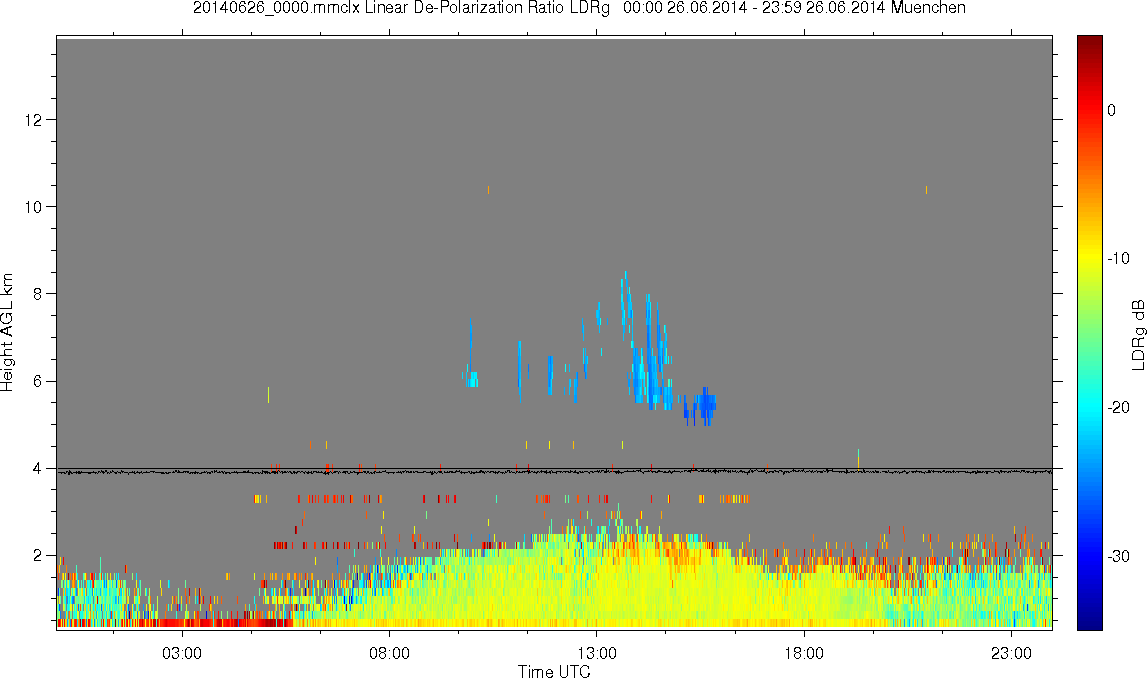Click the 'Time UTC' x-axis label
The image size is (1147, 678).
[554, 671]
